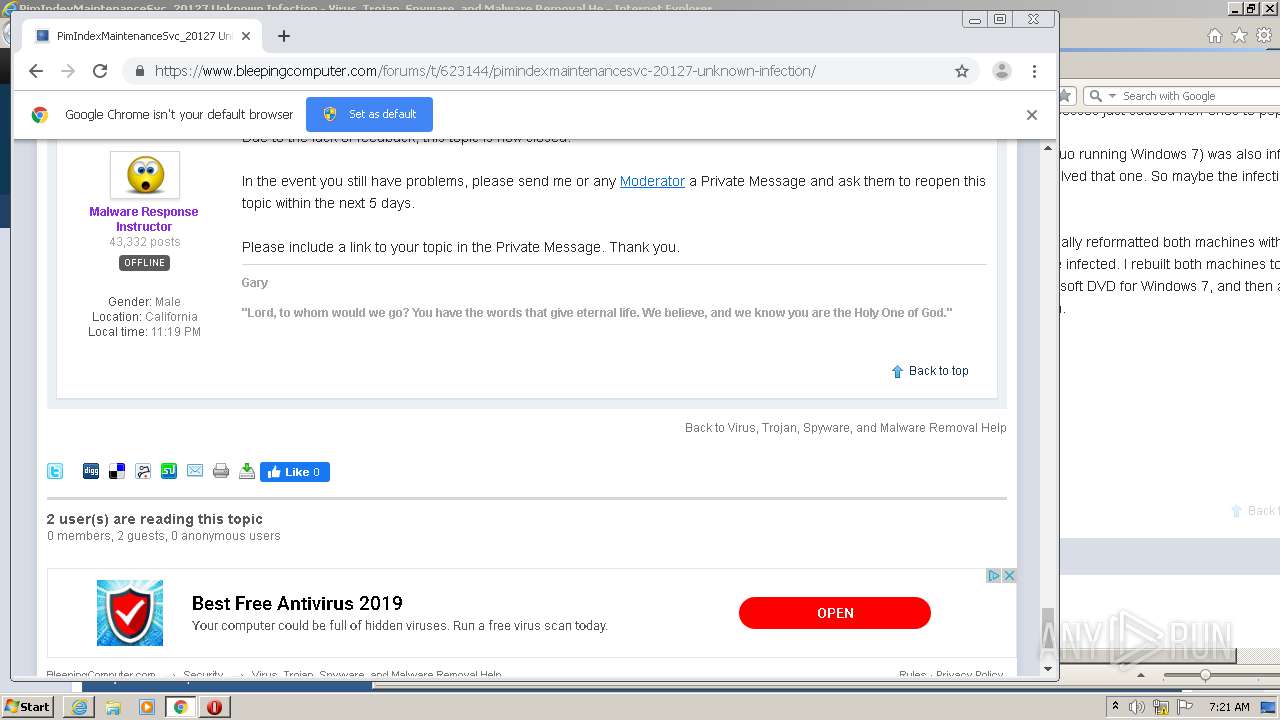This screenshot has width=1280, height=720.
Task: Open Windows Media Player from taskbar
Action: [147, 707]
